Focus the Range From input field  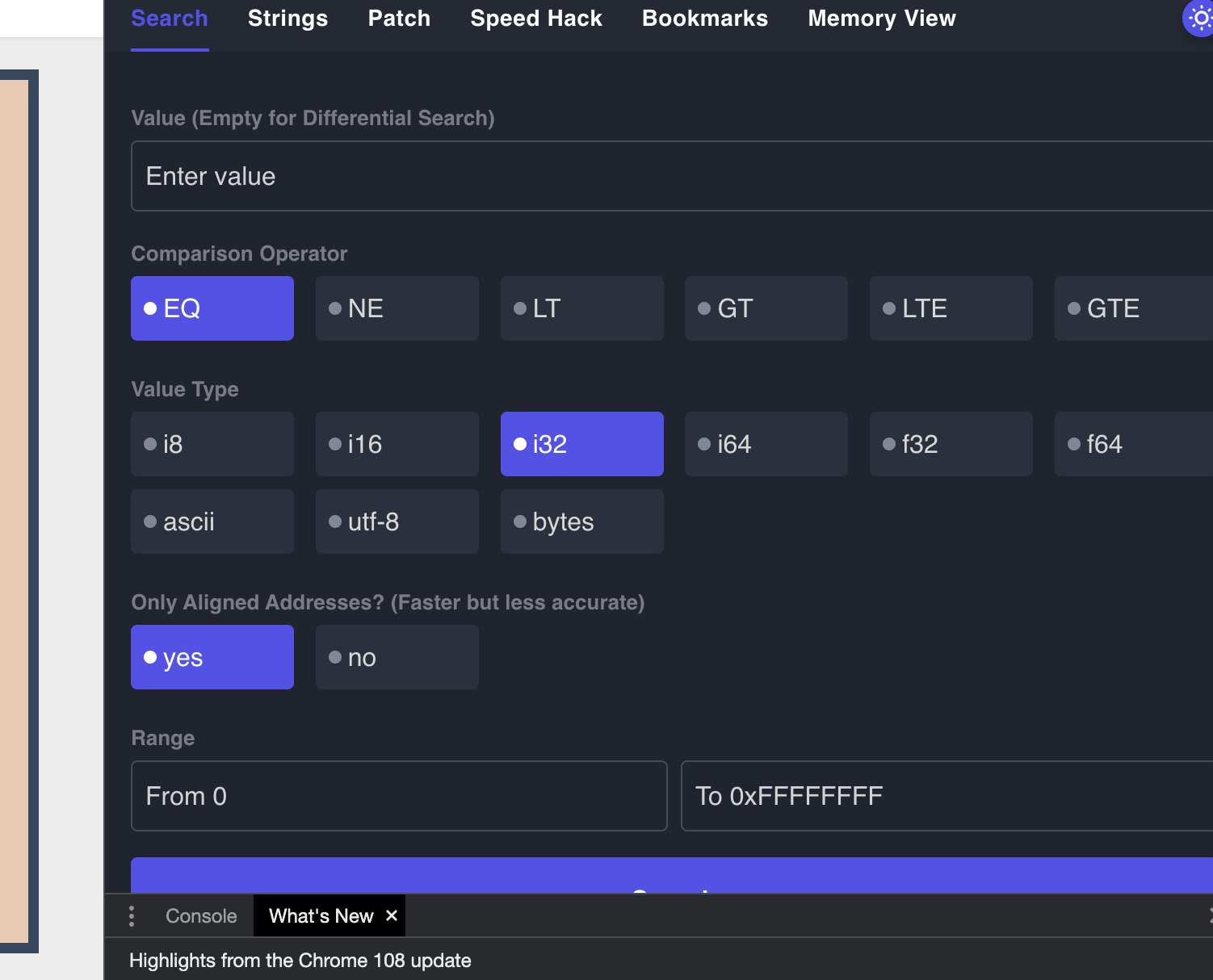(399, 796)
